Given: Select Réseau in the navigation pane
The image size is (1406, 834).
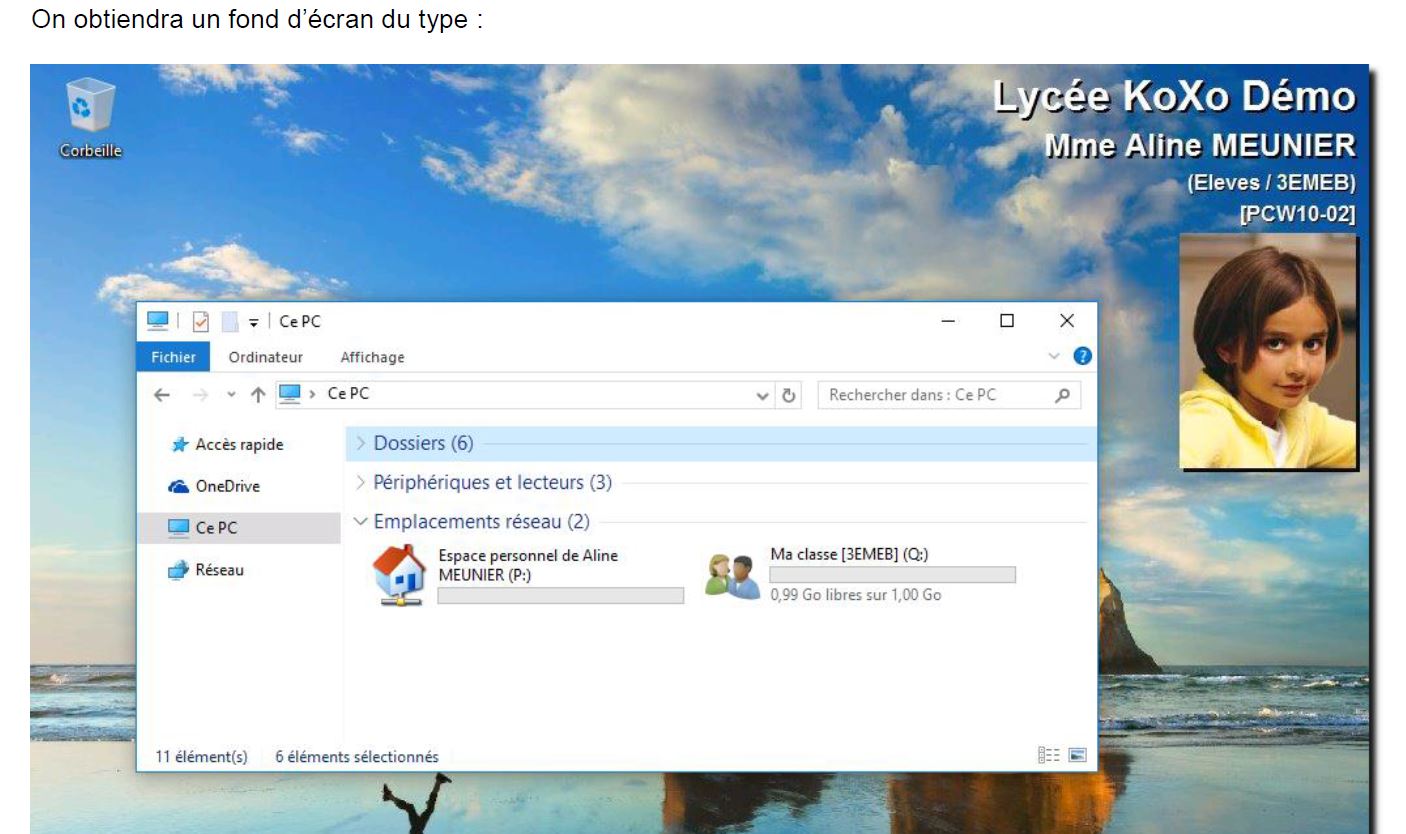Looking at the screenshot, I should (x=206, y=570).
